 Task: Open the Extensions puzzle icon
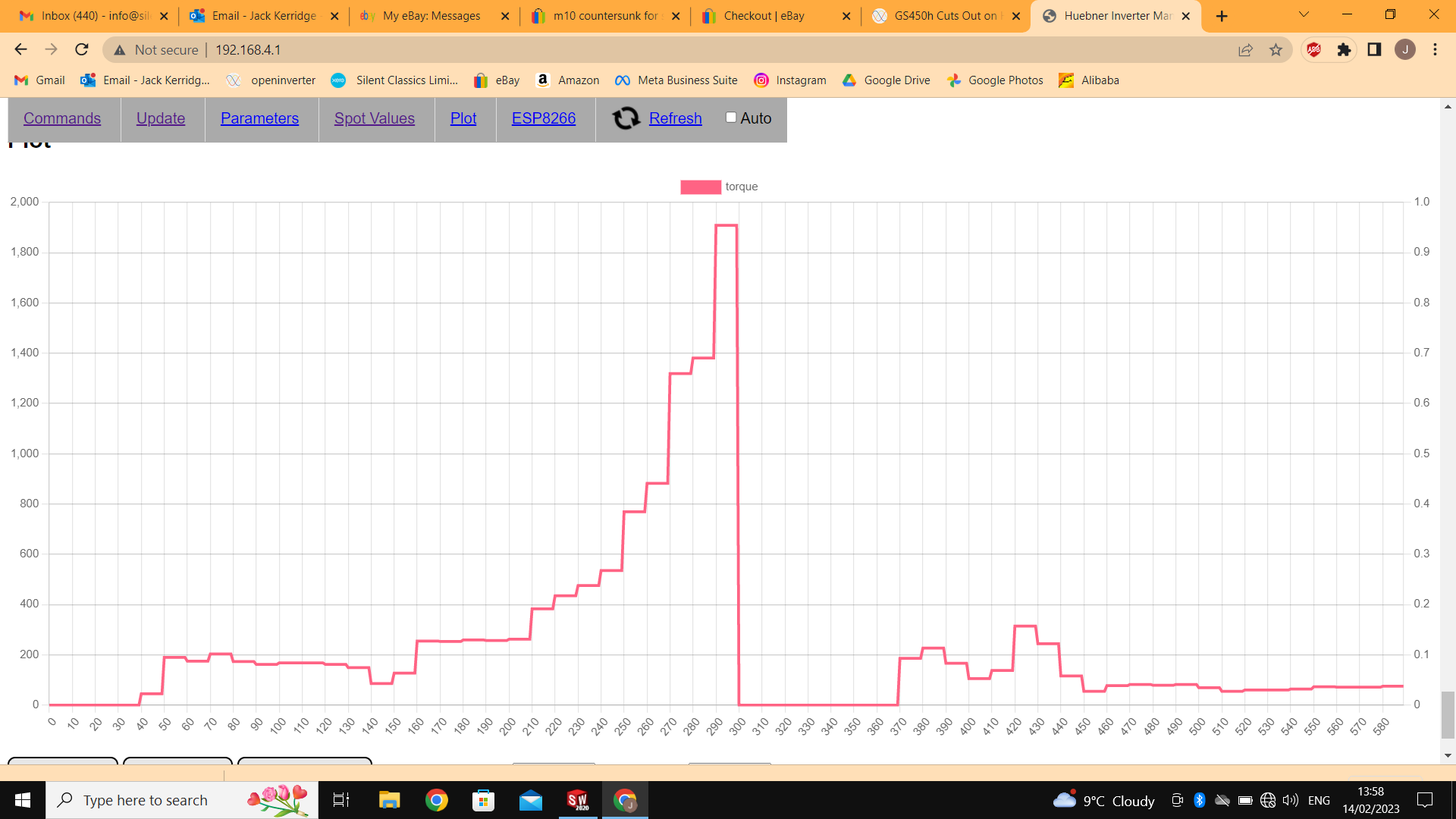coord(1344,50)
